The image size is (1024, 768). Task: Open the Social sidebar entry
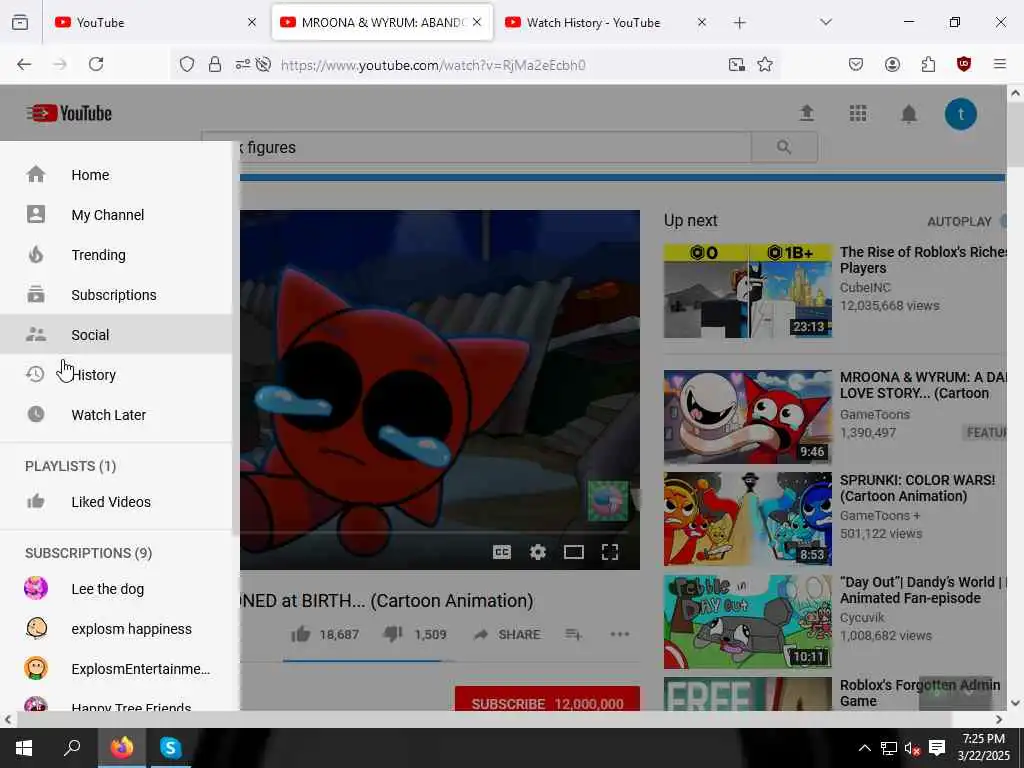116,334
